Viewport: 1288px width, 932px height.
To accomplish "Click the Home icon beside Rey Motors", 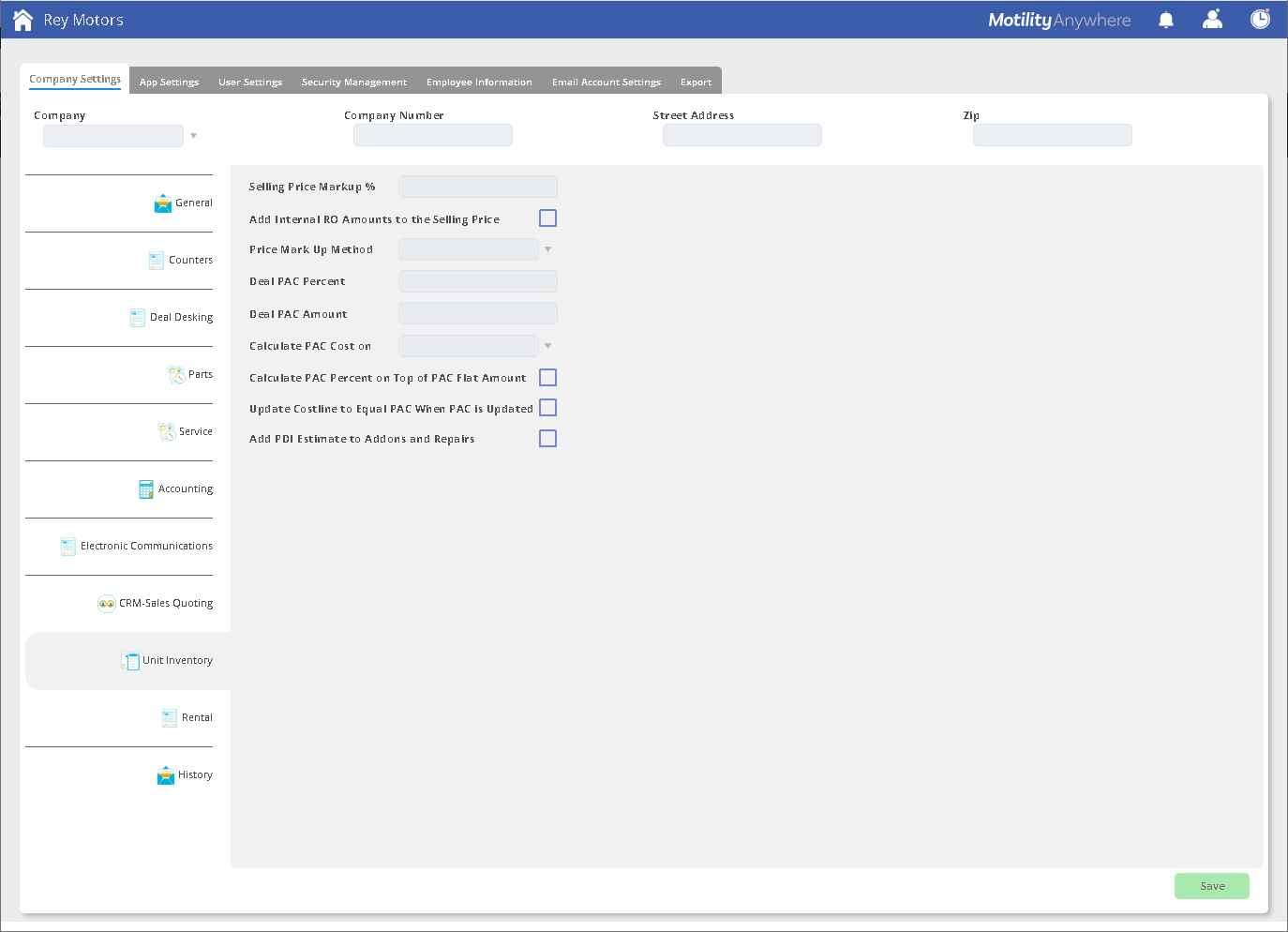I will tap(23, 20).
